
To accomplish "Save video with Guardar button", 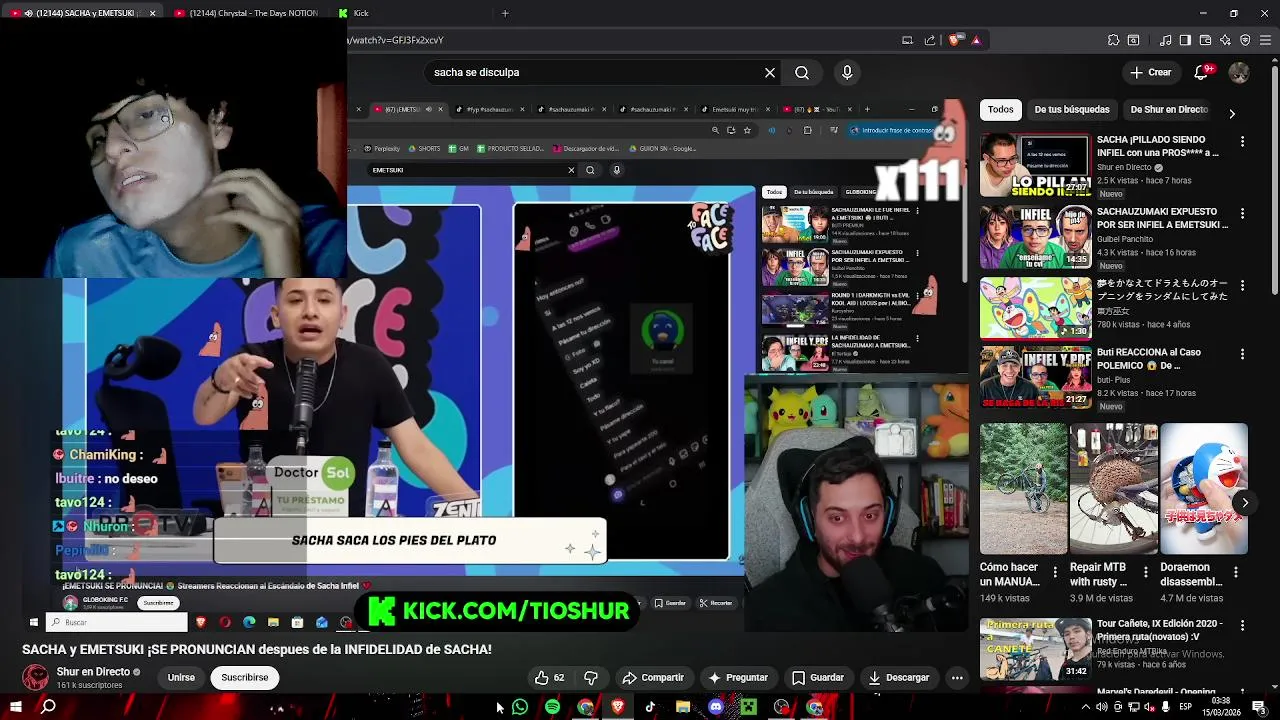I will (x=817, y=678).
